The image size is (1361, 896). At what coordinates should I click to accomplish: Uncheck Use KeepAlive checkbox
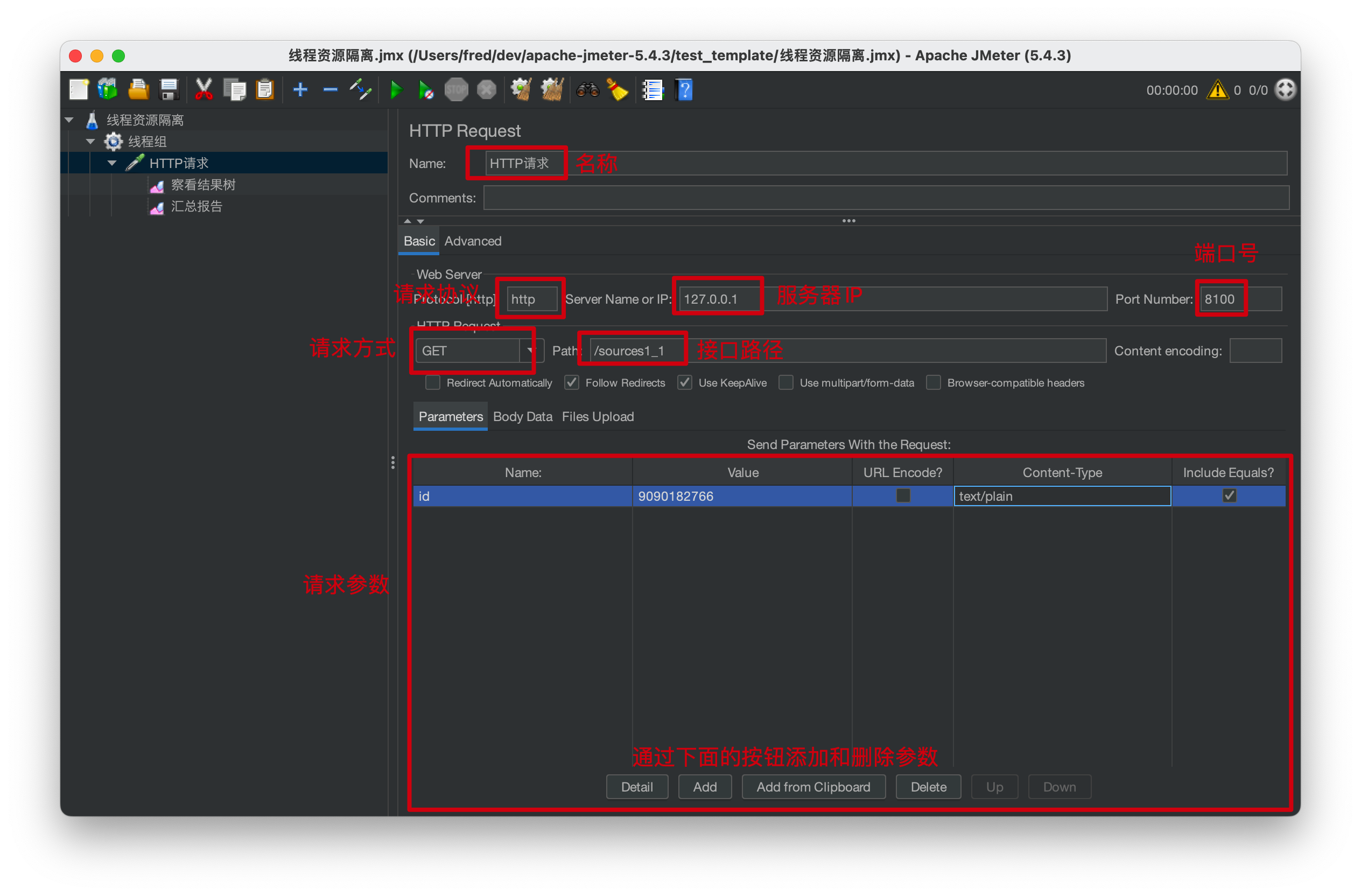(x=685, y=382)
